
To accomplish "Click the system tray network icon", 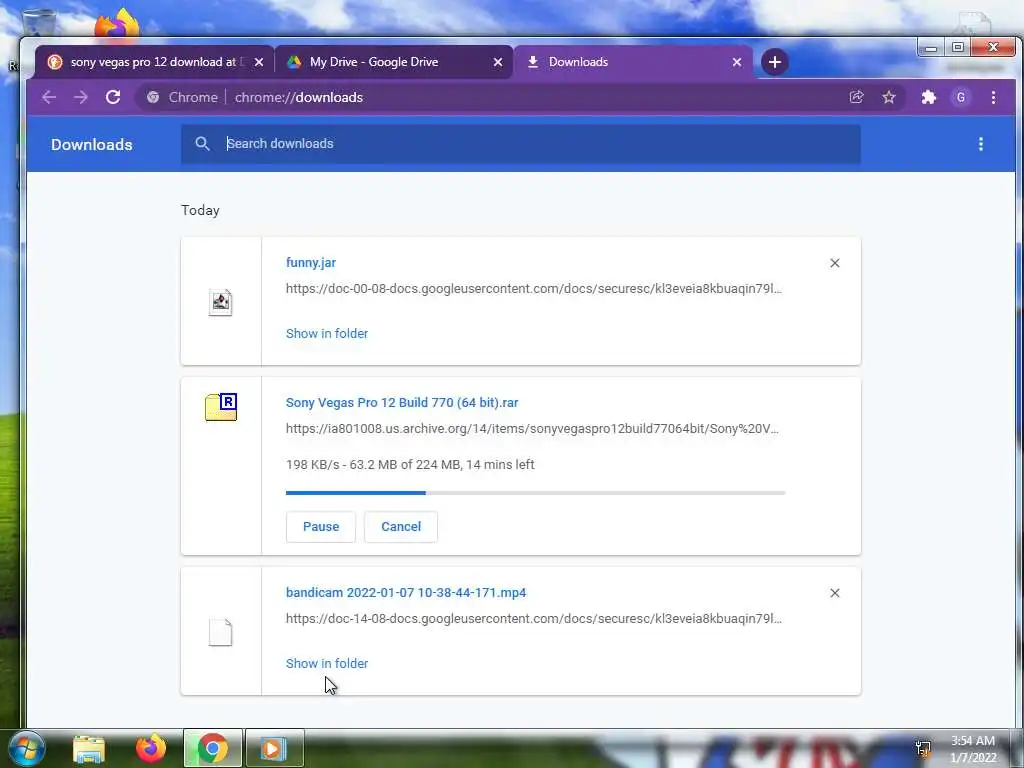I will click(923, 748).
